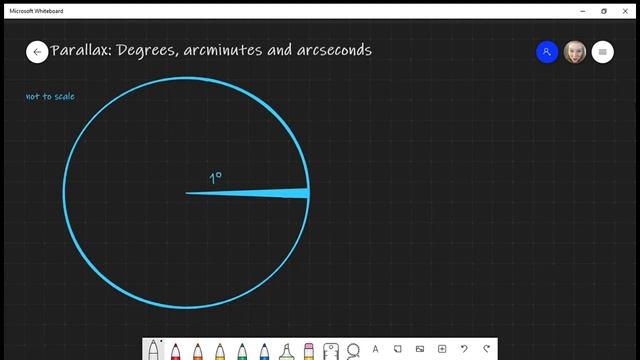
Task: Select the white pen tool
Action: 153,350
